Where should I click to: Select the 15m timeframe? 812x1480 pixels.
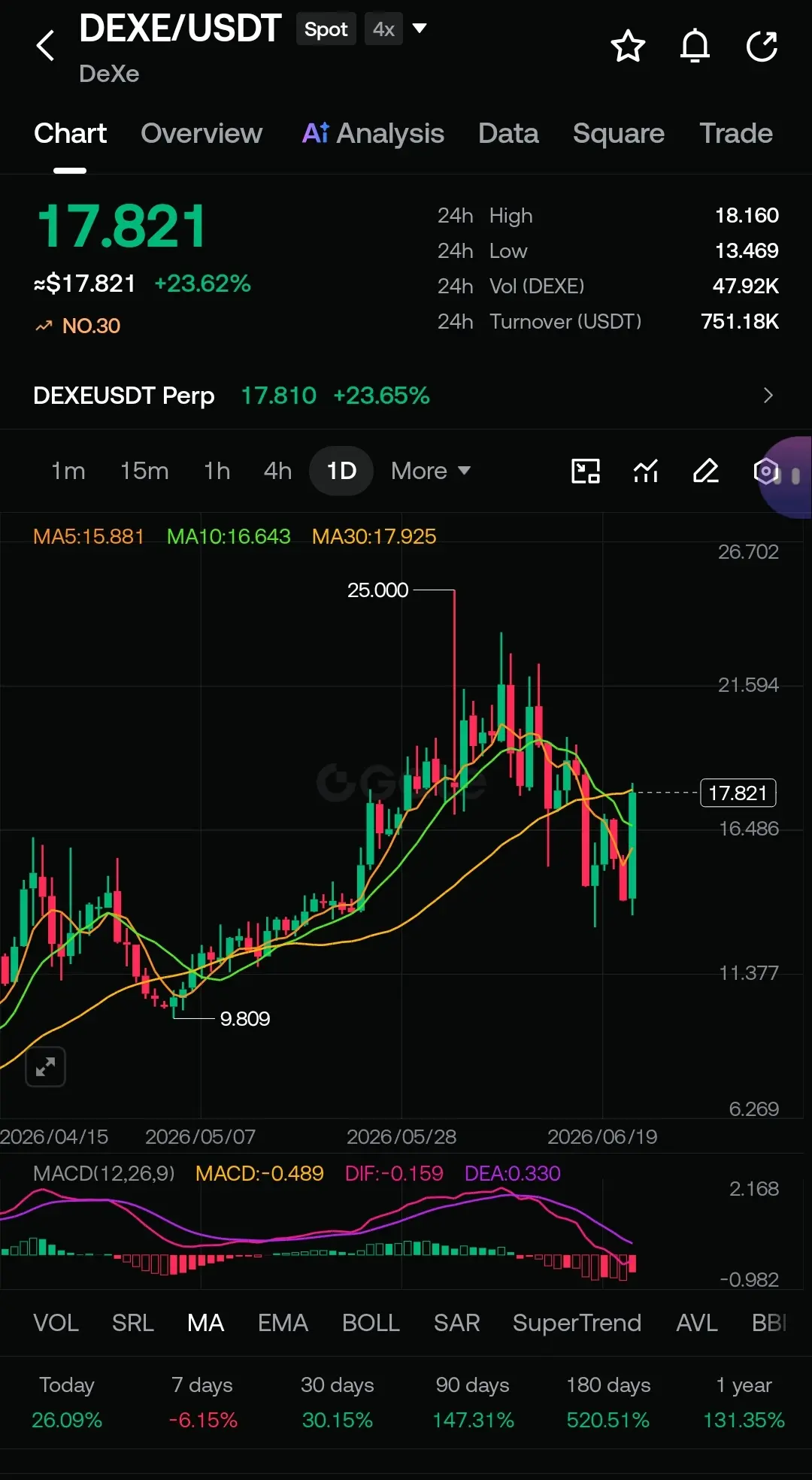pos(144,471)
